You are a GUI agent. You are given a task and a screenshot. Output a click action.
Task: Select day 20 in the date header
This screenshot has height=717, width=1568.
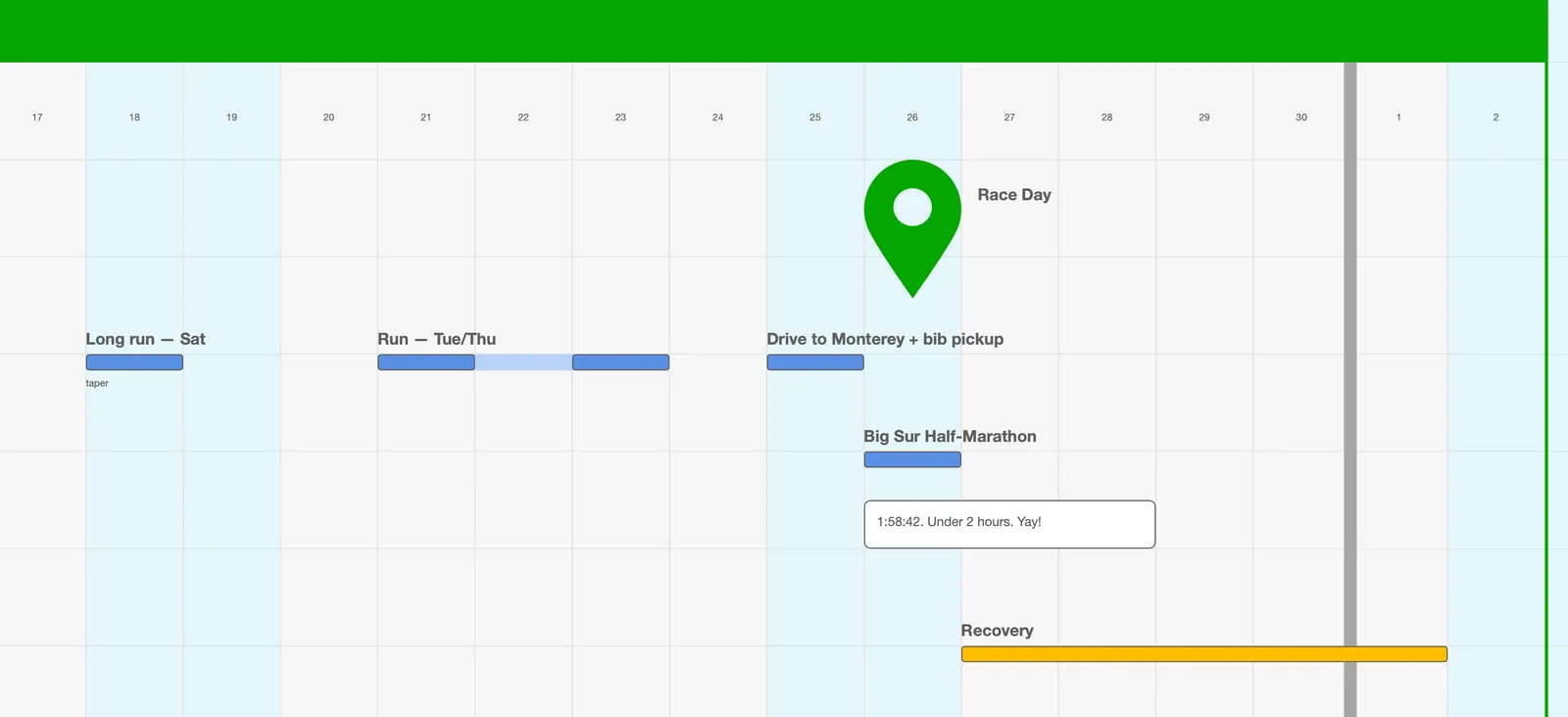tap(328, 118)
